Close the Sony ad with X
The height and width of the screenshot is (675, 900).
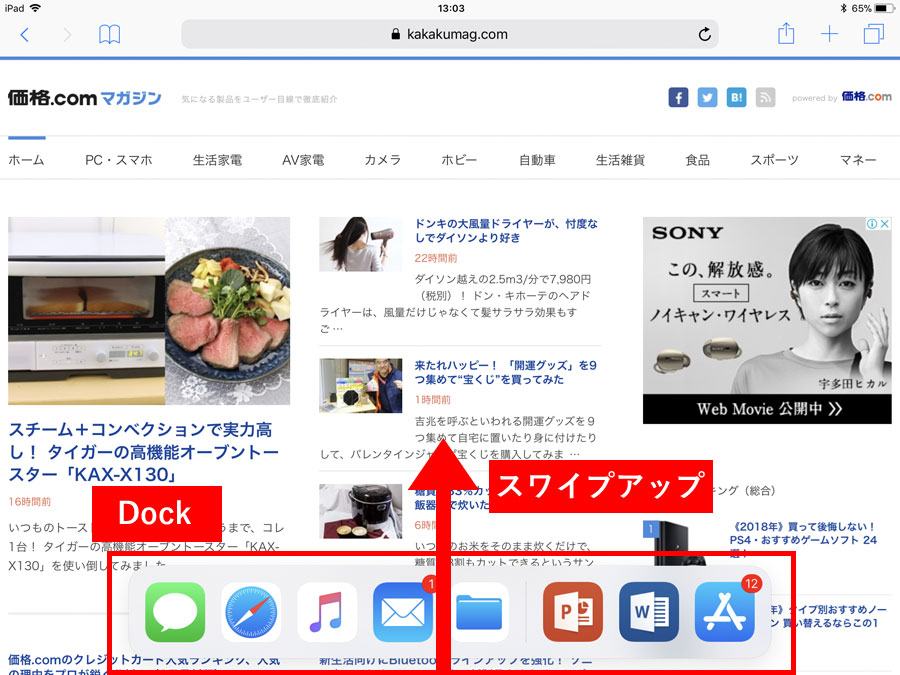885,224
